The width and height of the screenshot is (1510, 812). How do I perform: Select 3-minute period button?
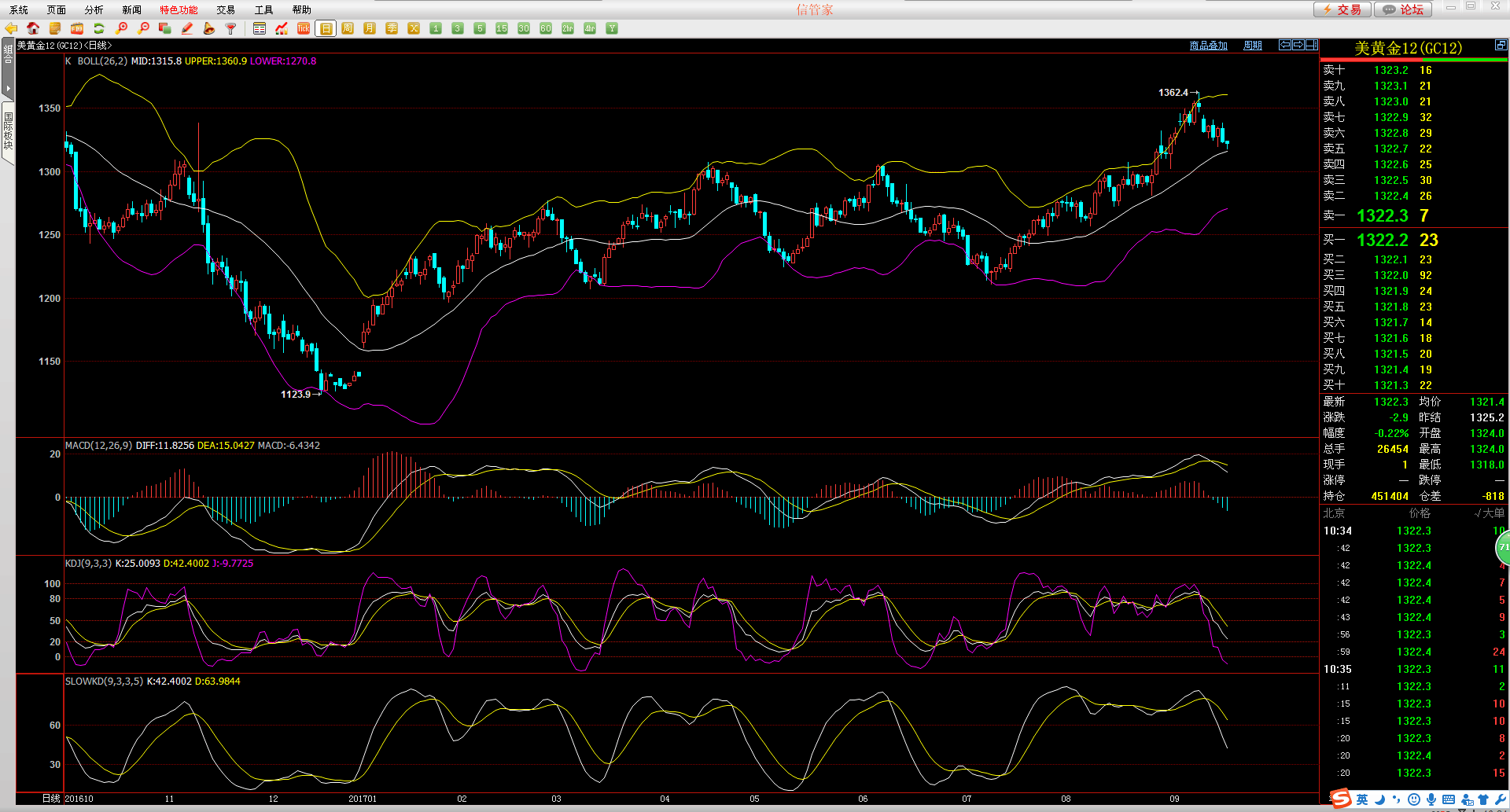pos(458,28)
